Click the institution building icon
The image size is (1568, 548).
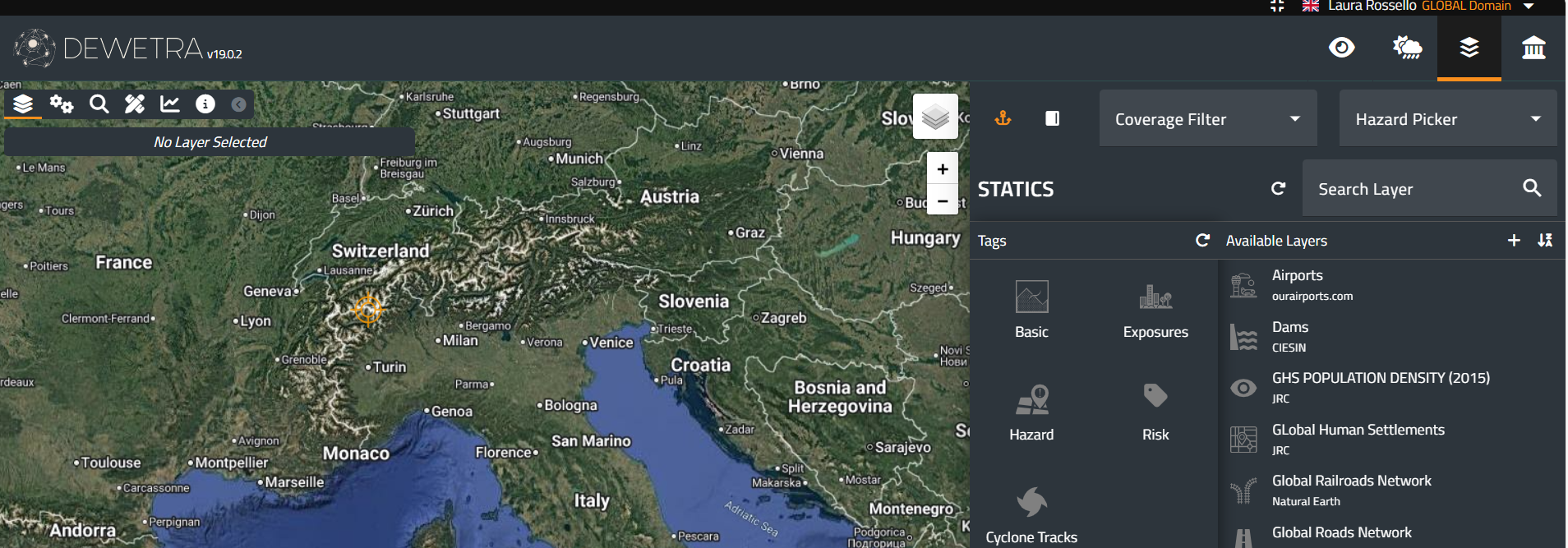[1533, 48]
